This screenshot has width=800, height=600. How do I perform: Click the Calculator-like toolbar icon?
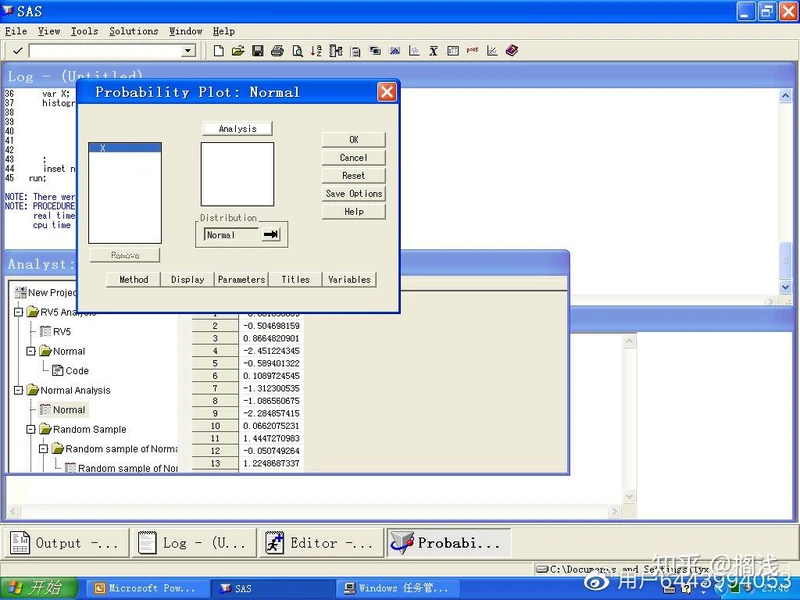(356, 51)
